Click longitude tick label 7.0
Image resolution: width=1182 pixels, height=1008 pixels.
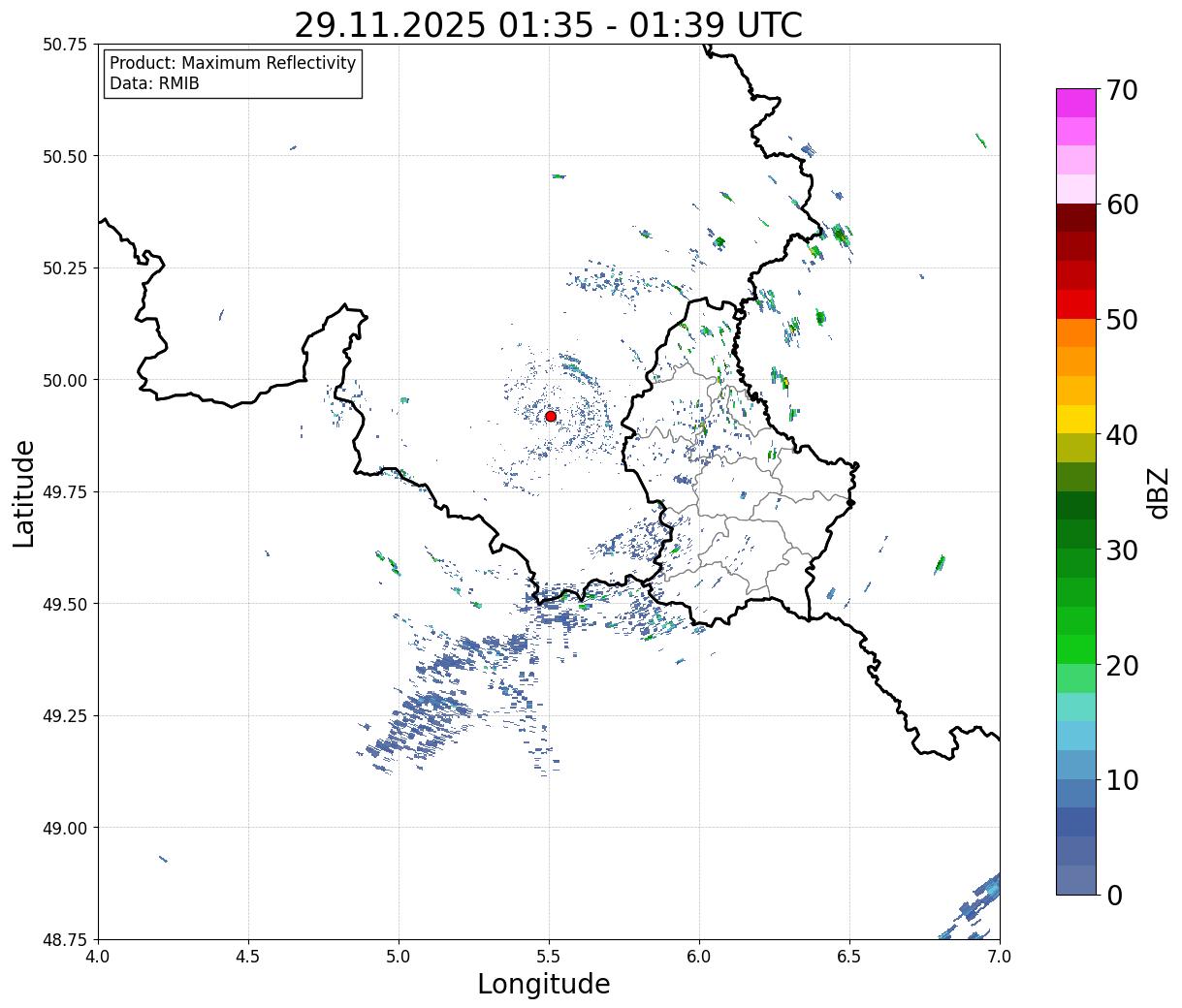(1000, 957)
